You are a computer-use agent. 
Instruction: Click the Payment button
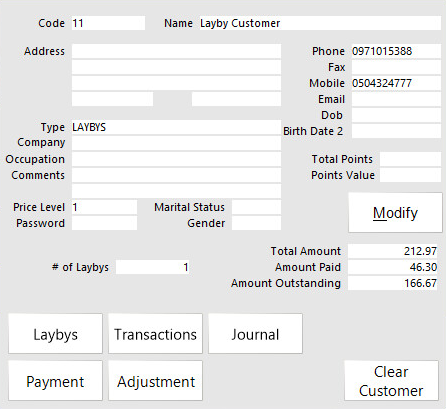(x=55, y=380)
